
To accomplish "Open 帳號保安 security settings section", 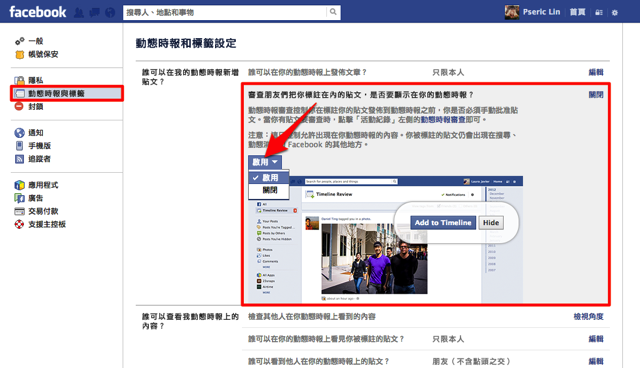I will point(43,54).
